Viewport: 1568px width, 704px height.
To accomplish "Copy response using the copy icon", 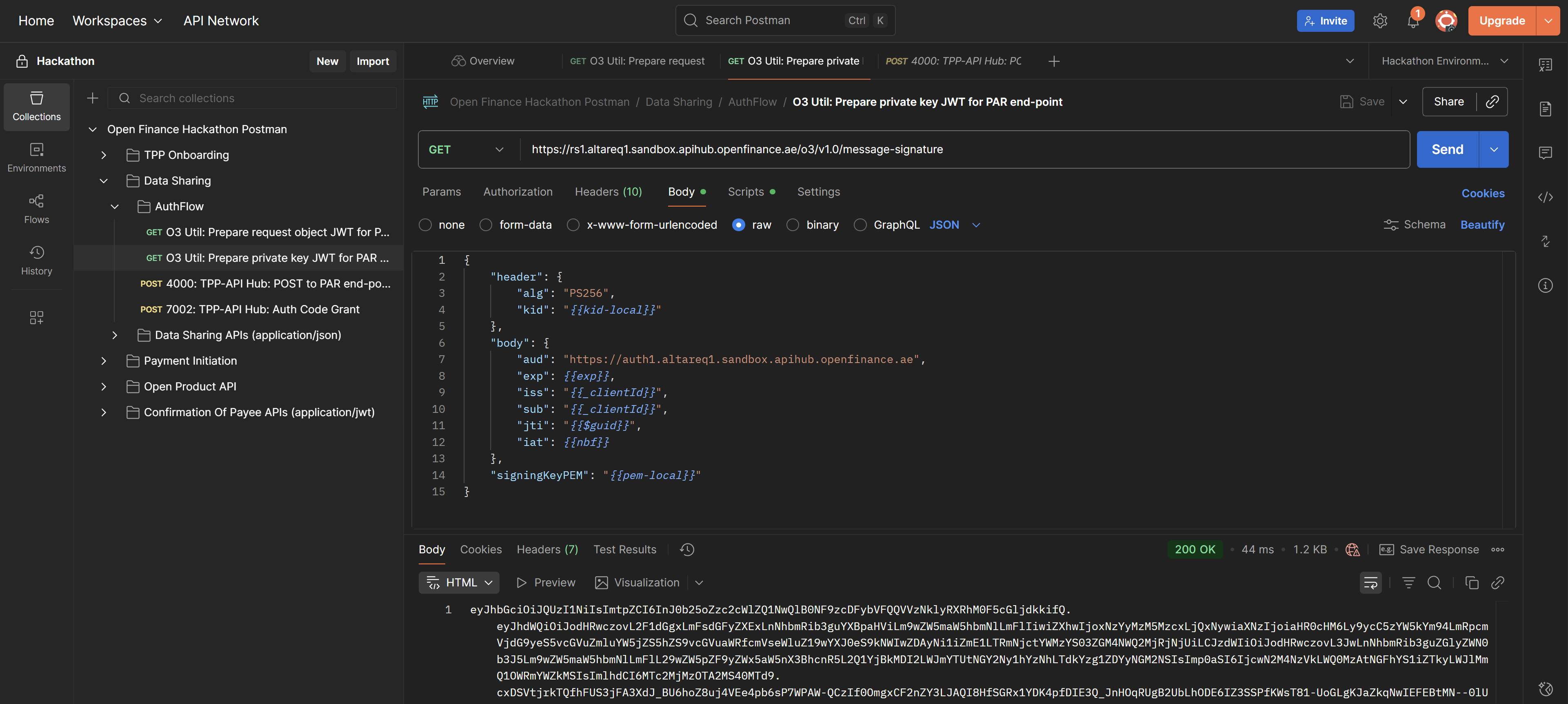I will click(1472, 583).
